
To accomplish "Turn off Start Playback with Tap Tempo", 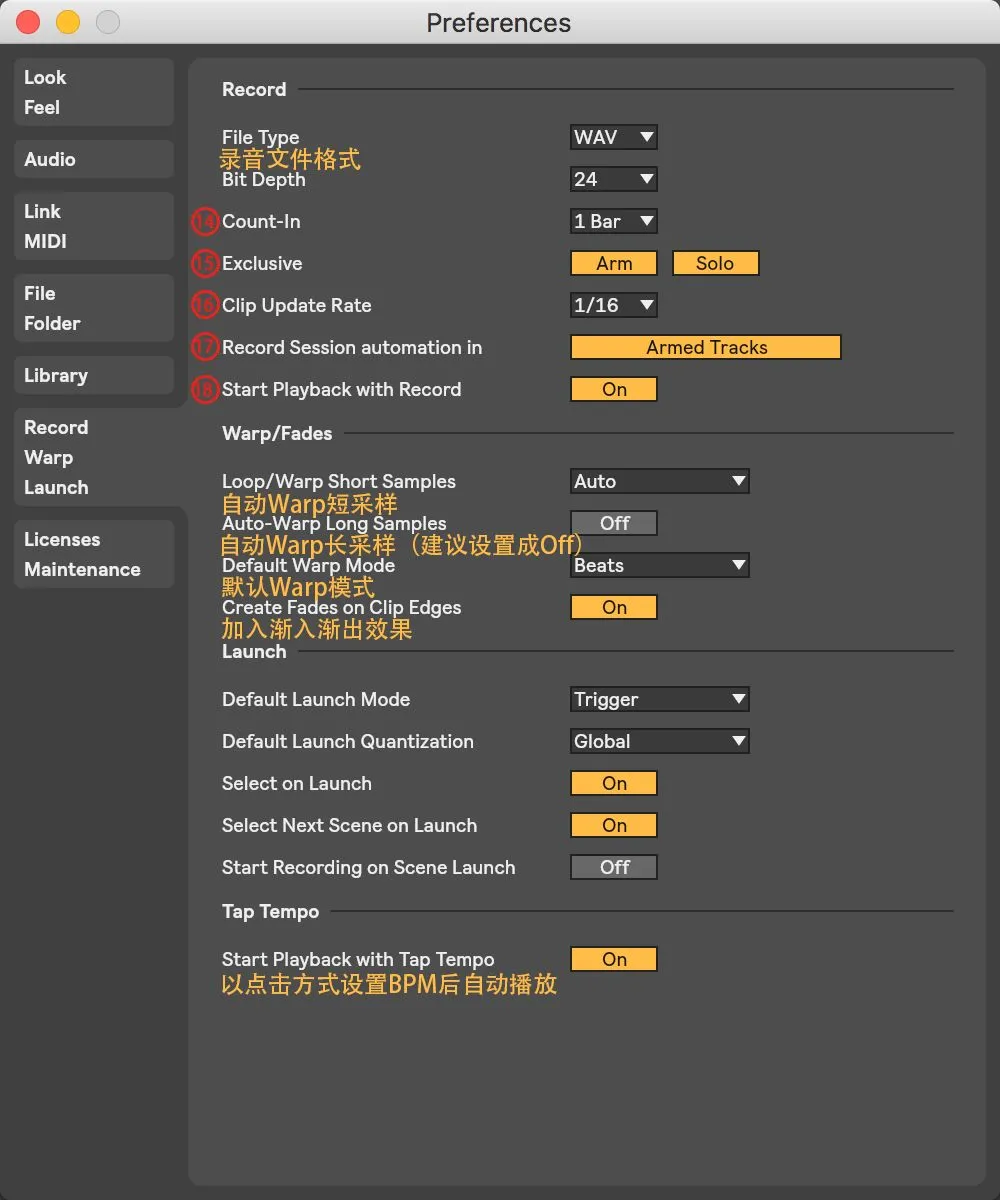I will pyautogui.click(x=614, y=959).
